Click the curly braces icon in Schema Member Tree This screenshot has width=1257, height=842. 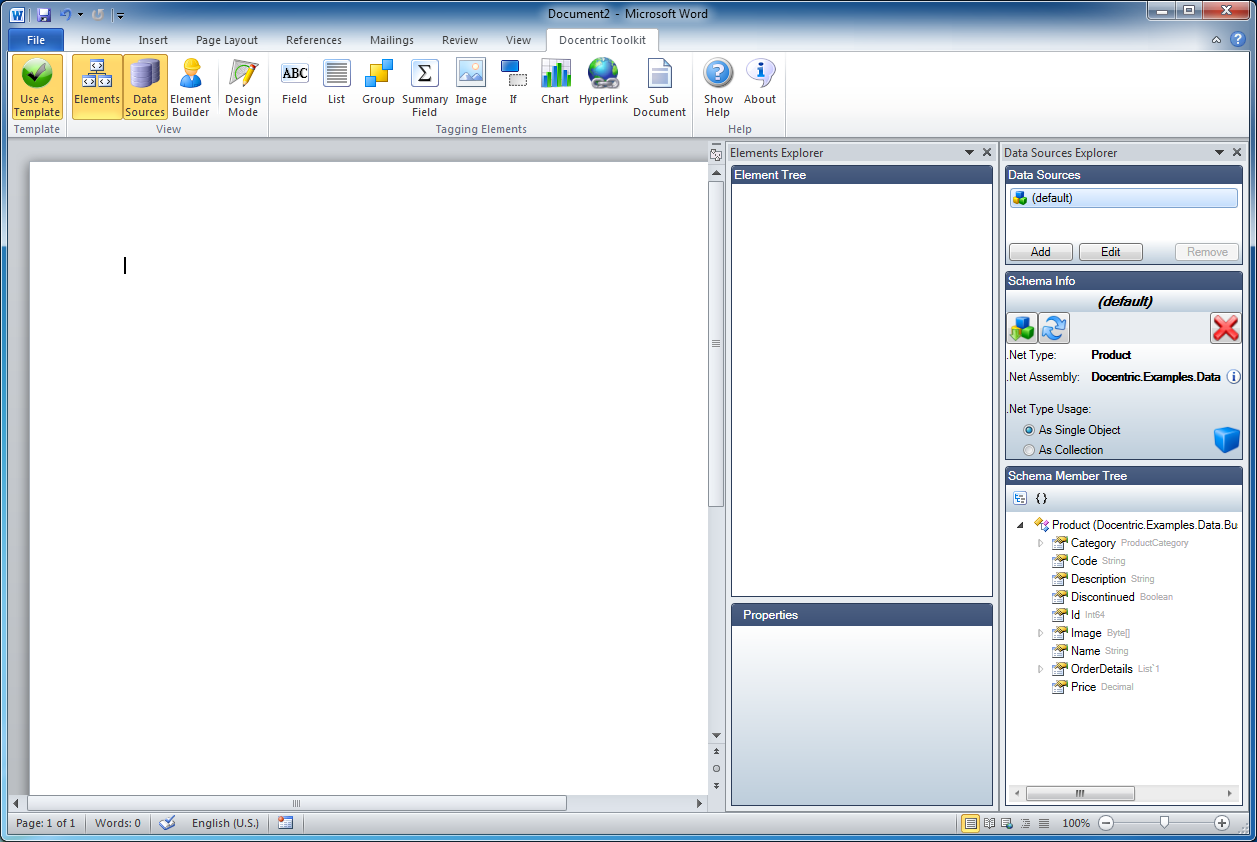1041,497
